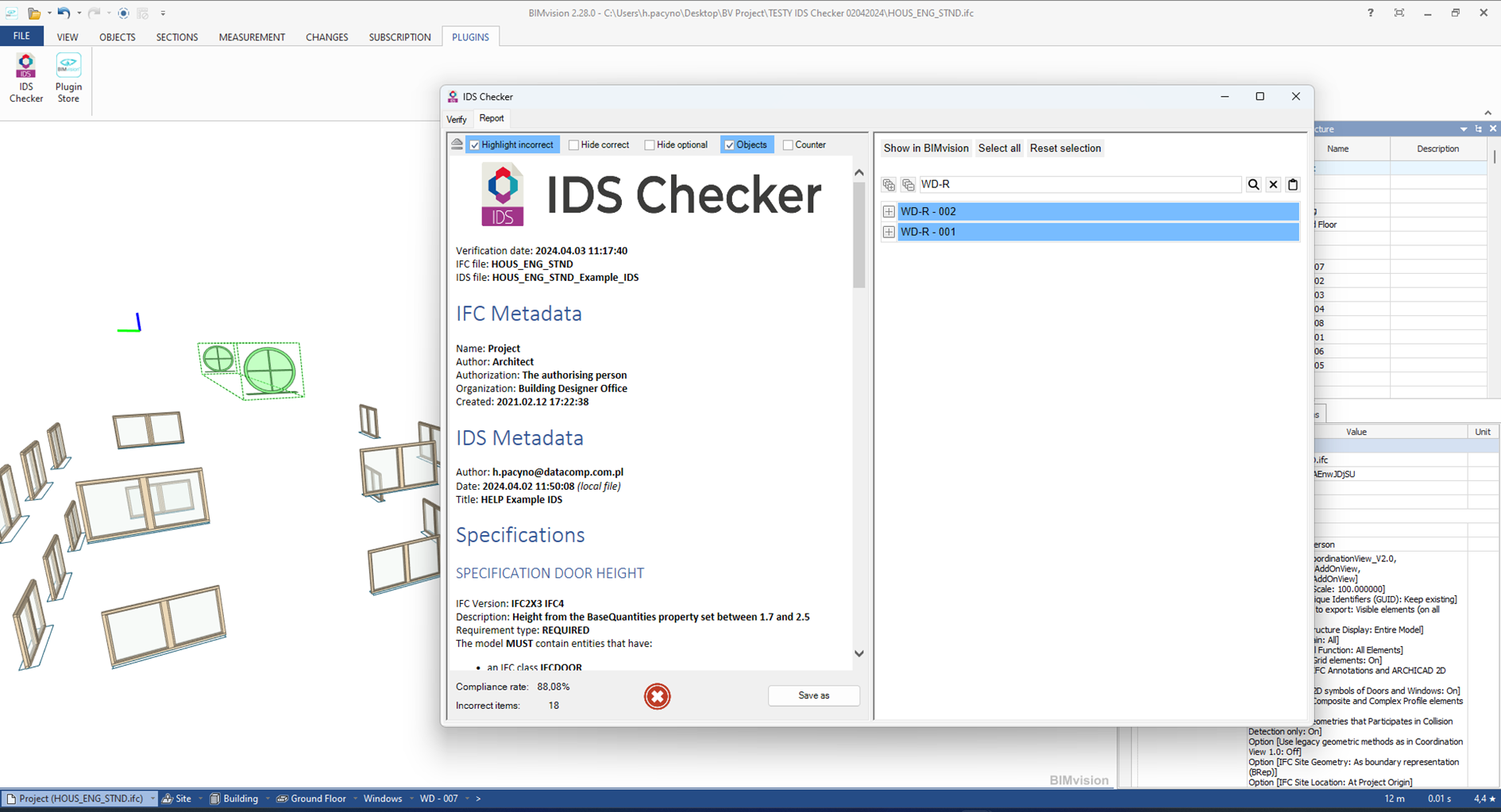Click the open file folder icon
This screenshot has width=1501, height=812.
coord(34,13)
